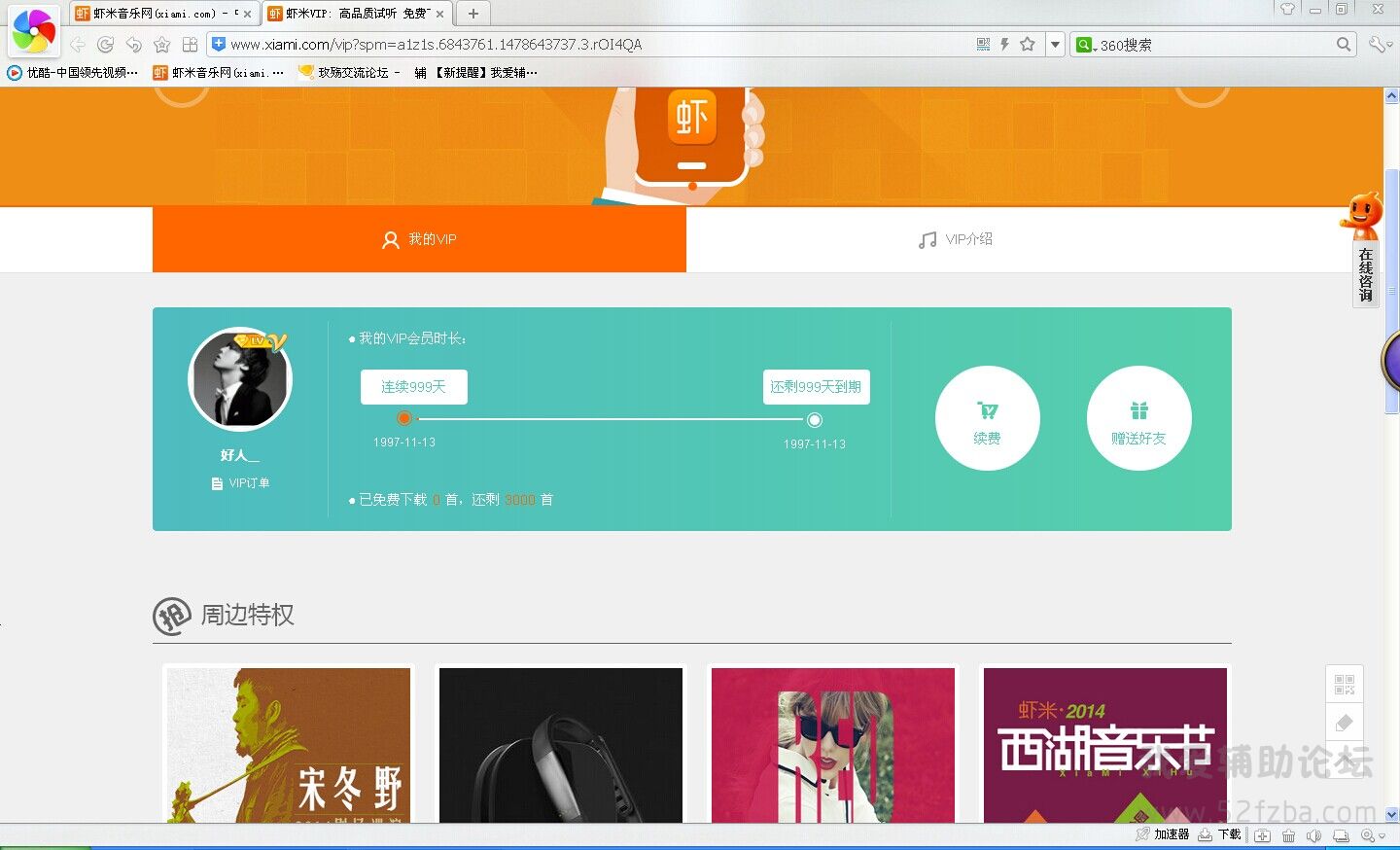Open the 加速器 rocket in status bar
Screen dimensions: 1400x850
click(1162, 834)
